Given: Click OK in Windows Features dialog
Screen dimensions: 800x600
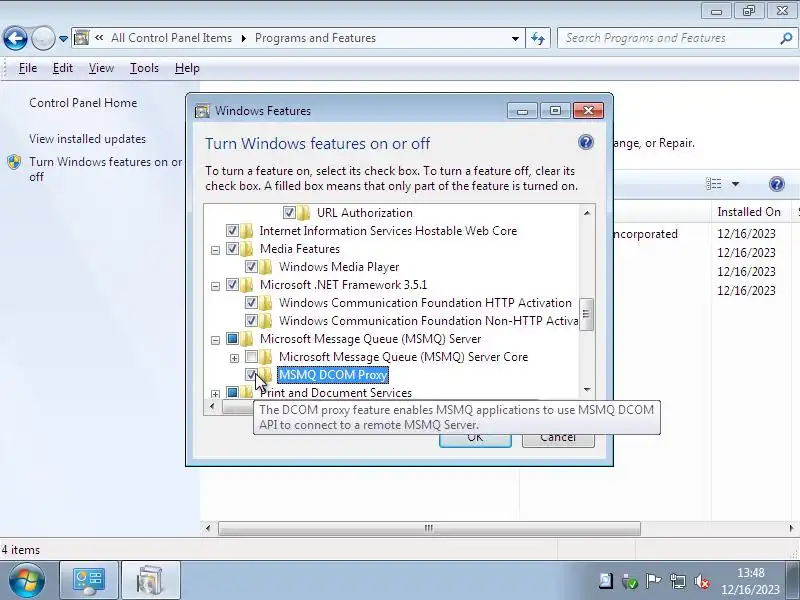Looking at the screenshot, I should (x=475, y=438).
